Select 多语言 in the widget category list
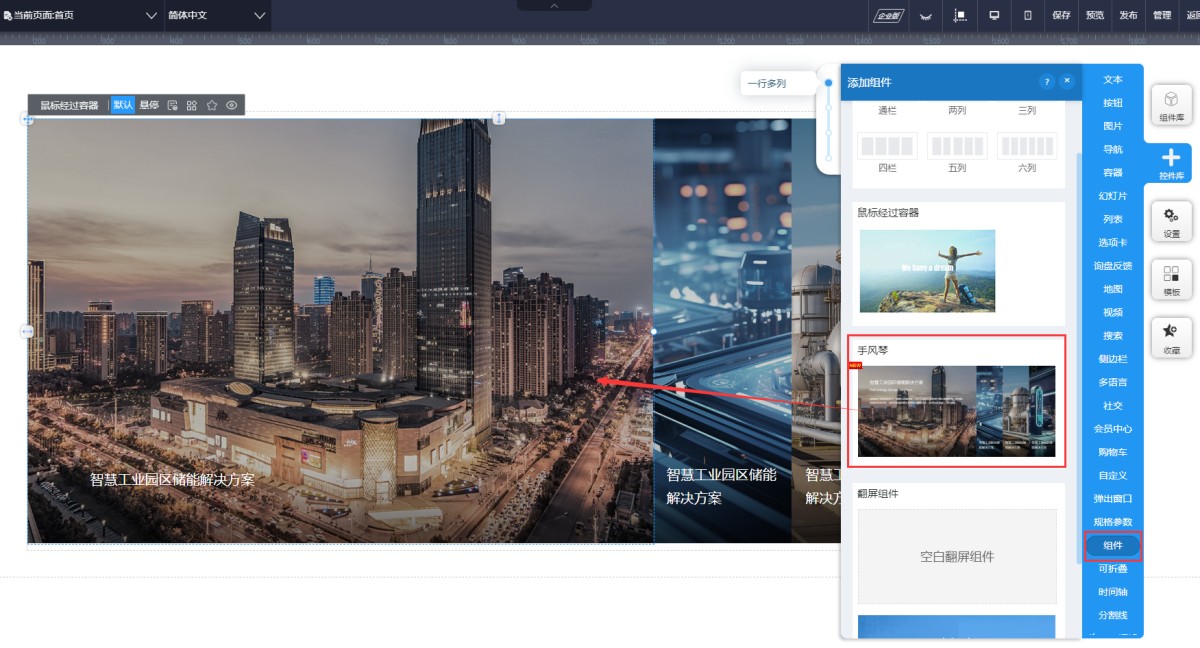 1113,383
